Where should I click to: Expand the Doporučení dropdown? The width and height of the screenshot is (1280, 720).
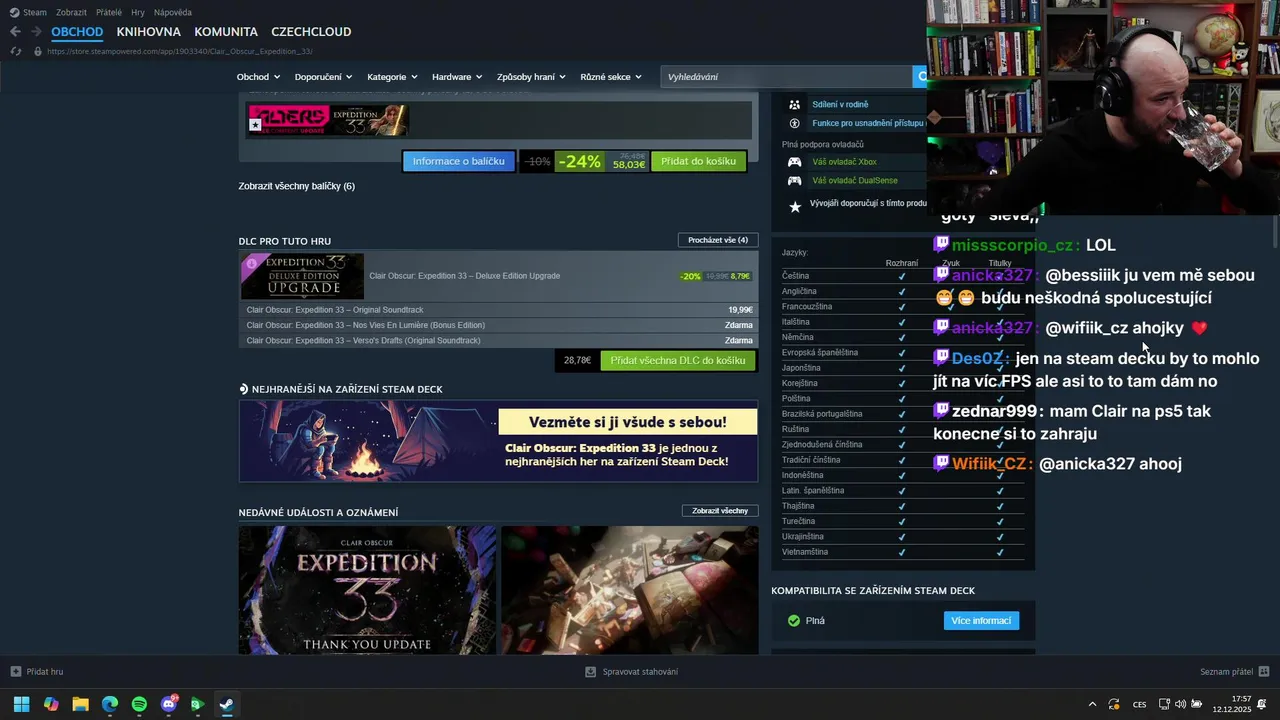[323, 77]
